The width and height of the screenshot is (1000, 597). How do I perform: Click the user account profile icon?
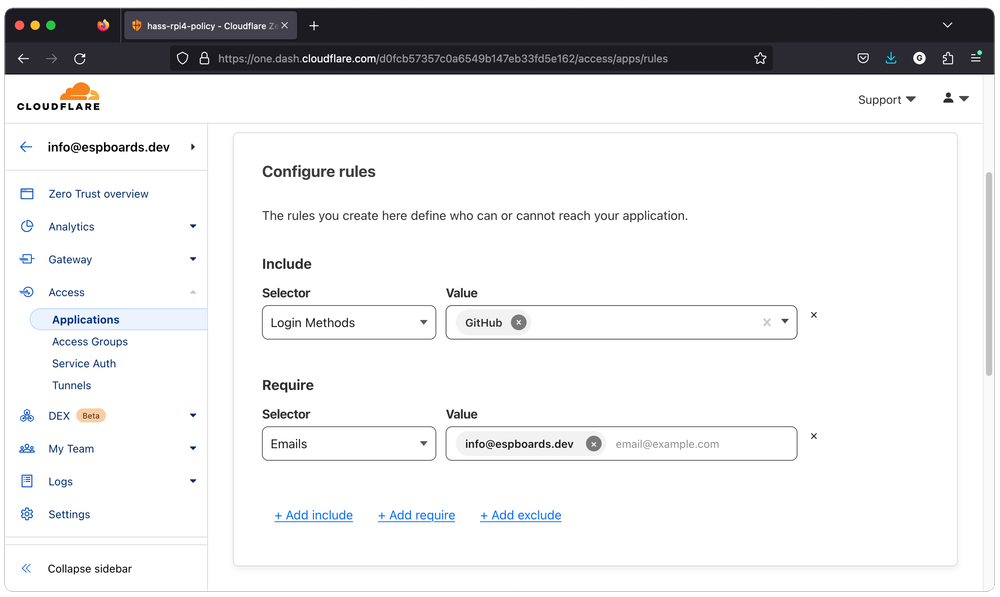955,98
